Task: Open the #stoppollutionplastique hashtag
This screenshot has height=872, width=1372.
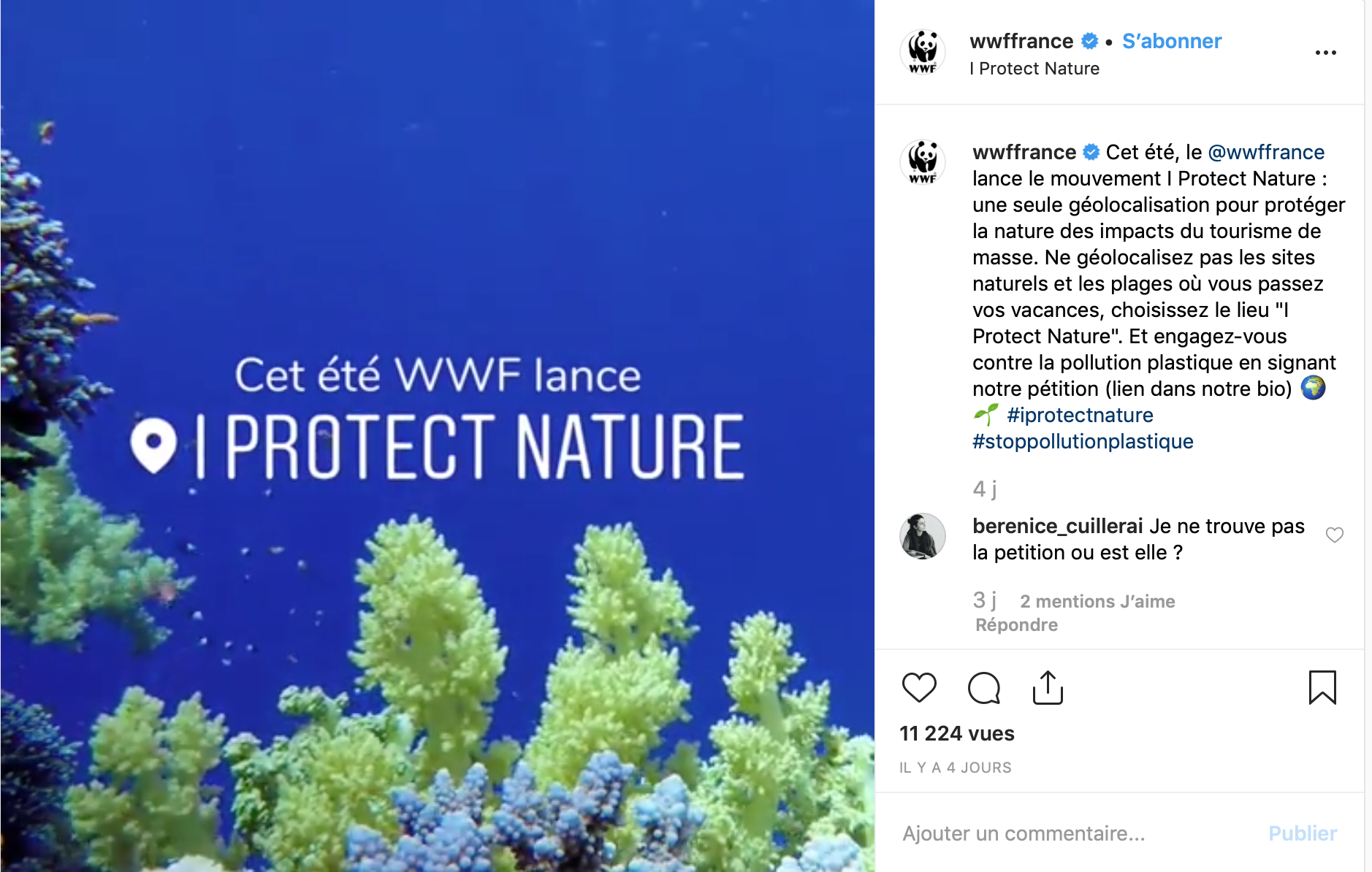Action: (1083, 441)
